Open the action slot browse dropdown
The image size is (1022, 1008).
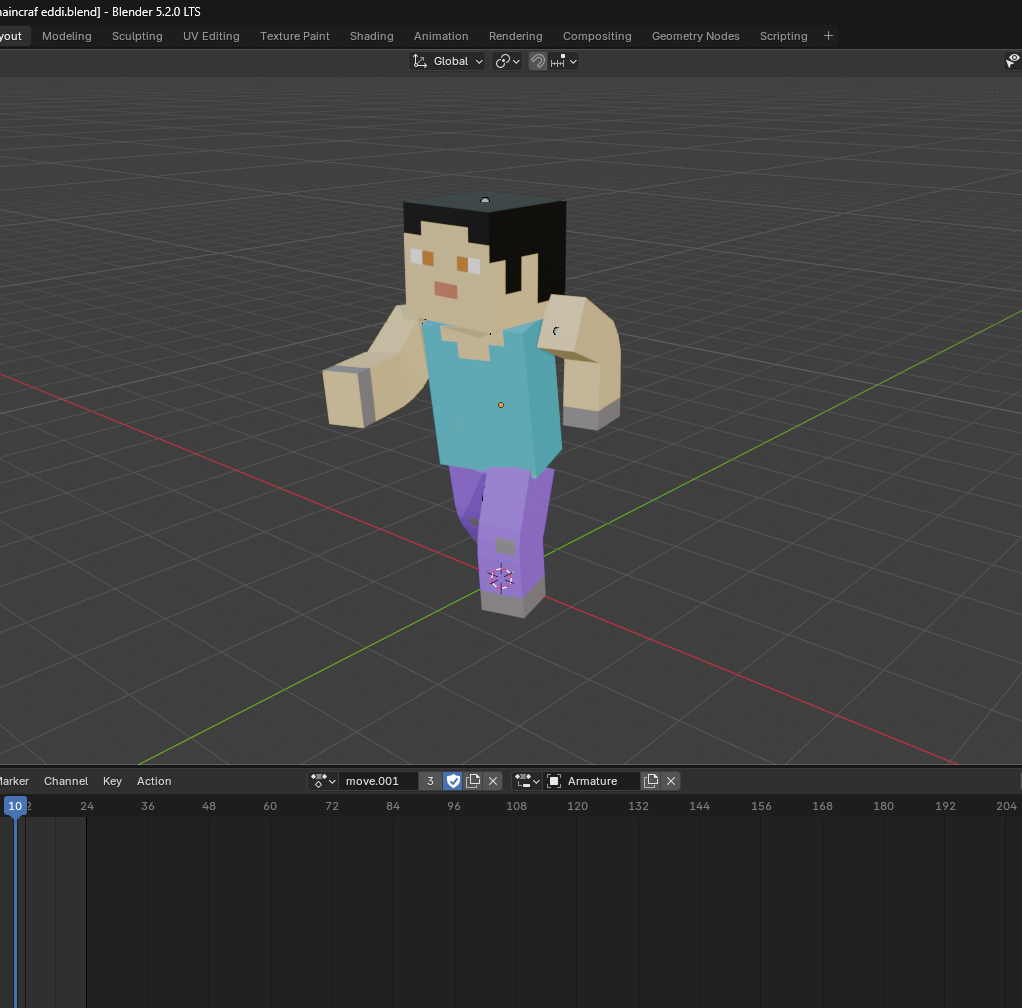click(x=527, y=781)
